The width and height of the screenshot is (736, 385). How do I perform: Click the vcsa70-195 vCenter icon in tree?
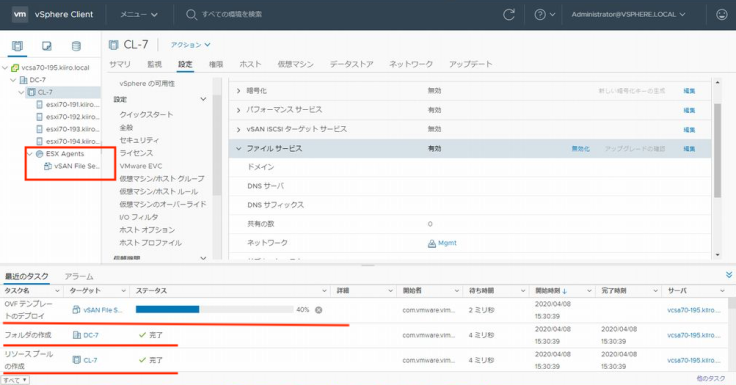(15, 68)
